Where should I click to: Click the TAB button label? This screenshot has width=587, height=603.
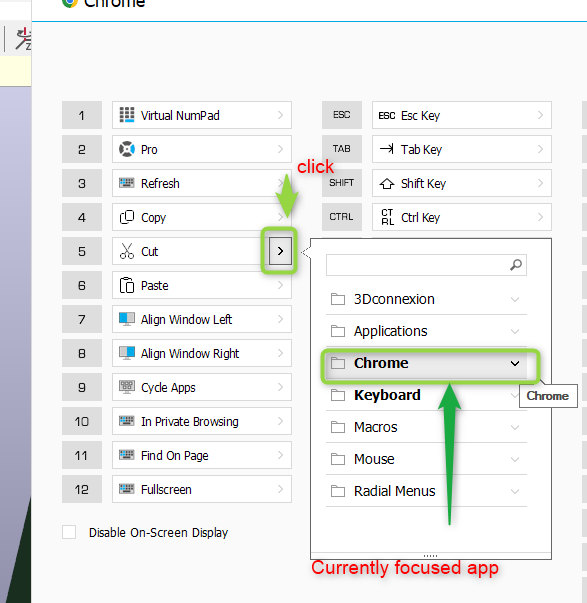pyautogui.click(x=342, y=149)
